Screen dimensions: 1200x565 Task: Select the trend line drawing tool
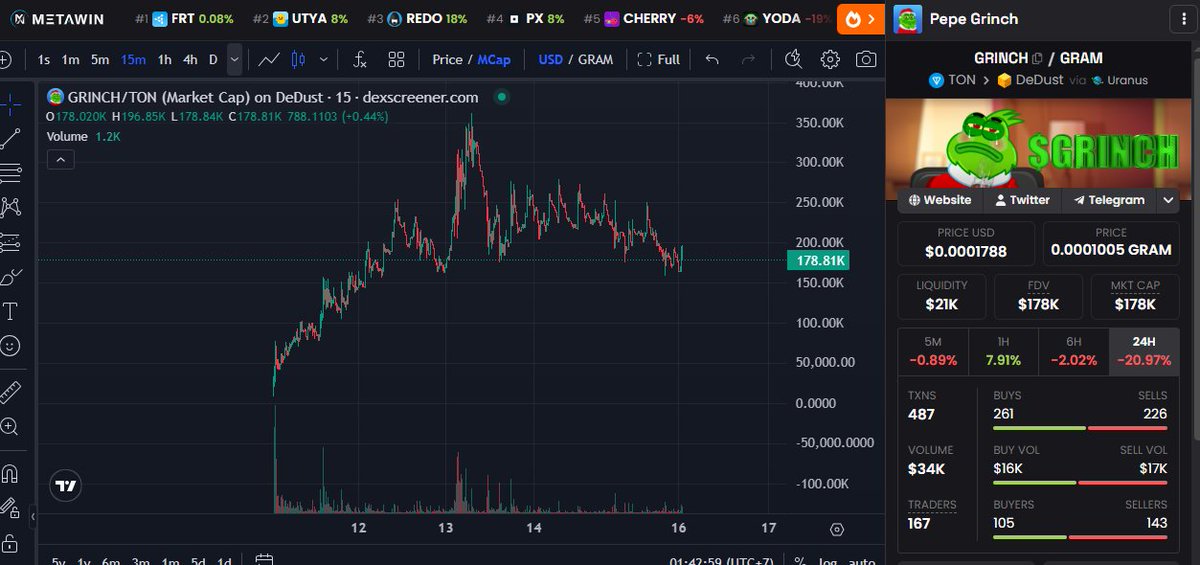point(9,139)
